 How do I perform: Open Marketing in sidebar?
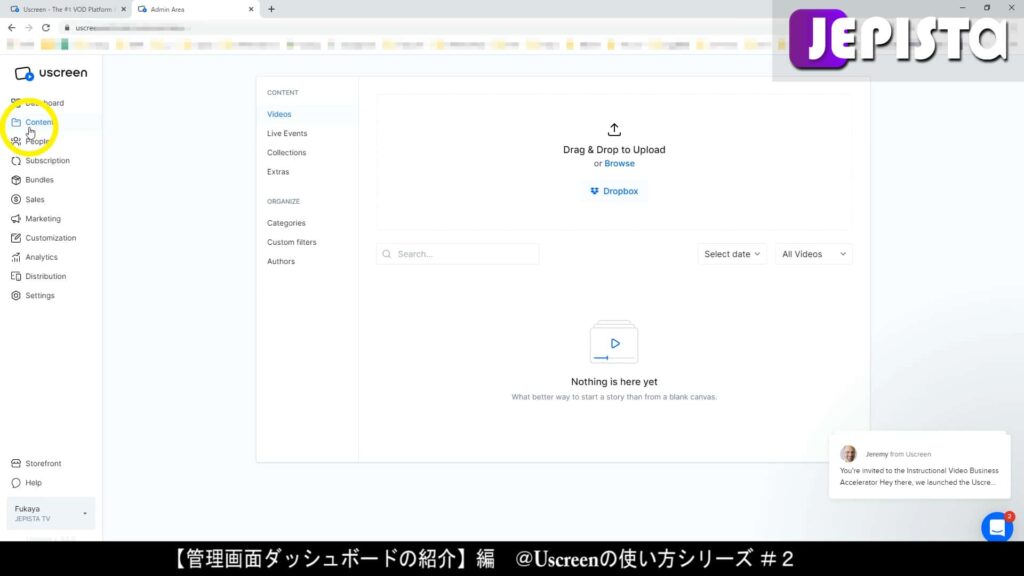pos(42,218)
